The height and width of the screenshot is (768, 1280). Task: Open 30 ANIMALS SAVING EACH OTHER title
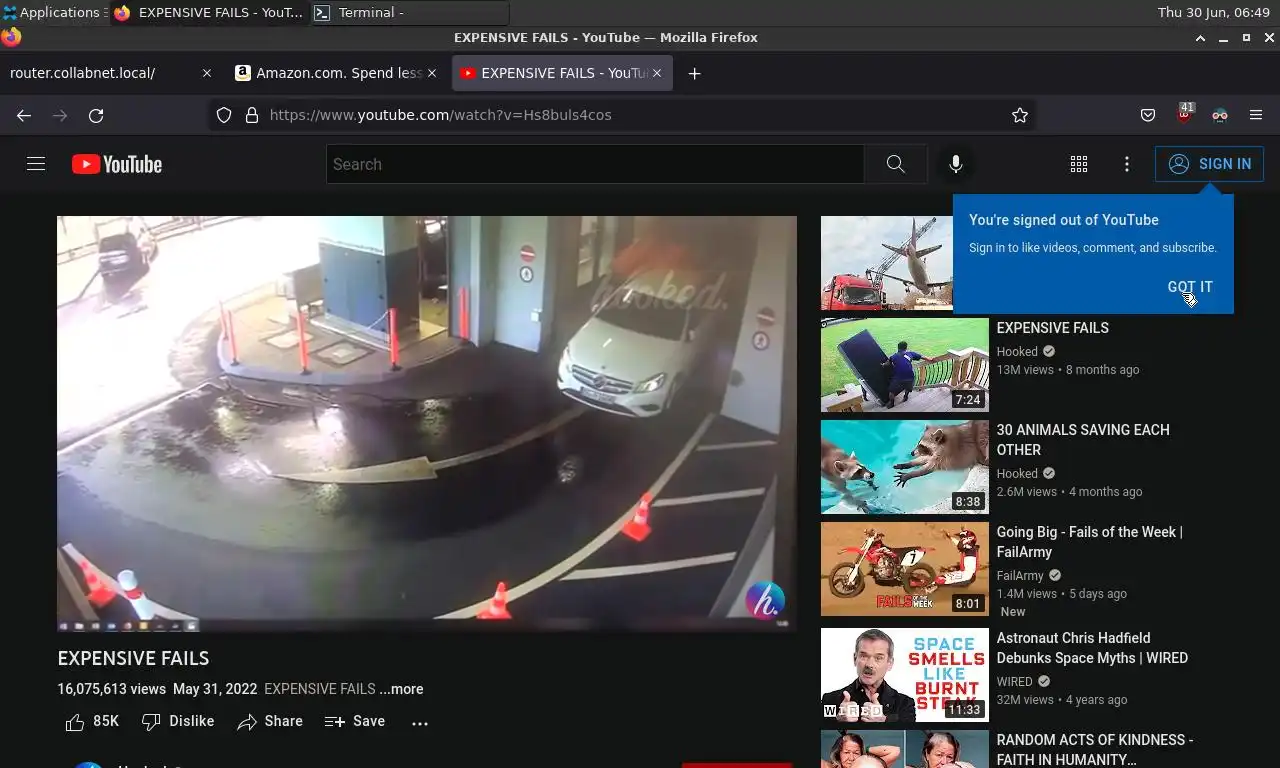tap(1083, 440)
